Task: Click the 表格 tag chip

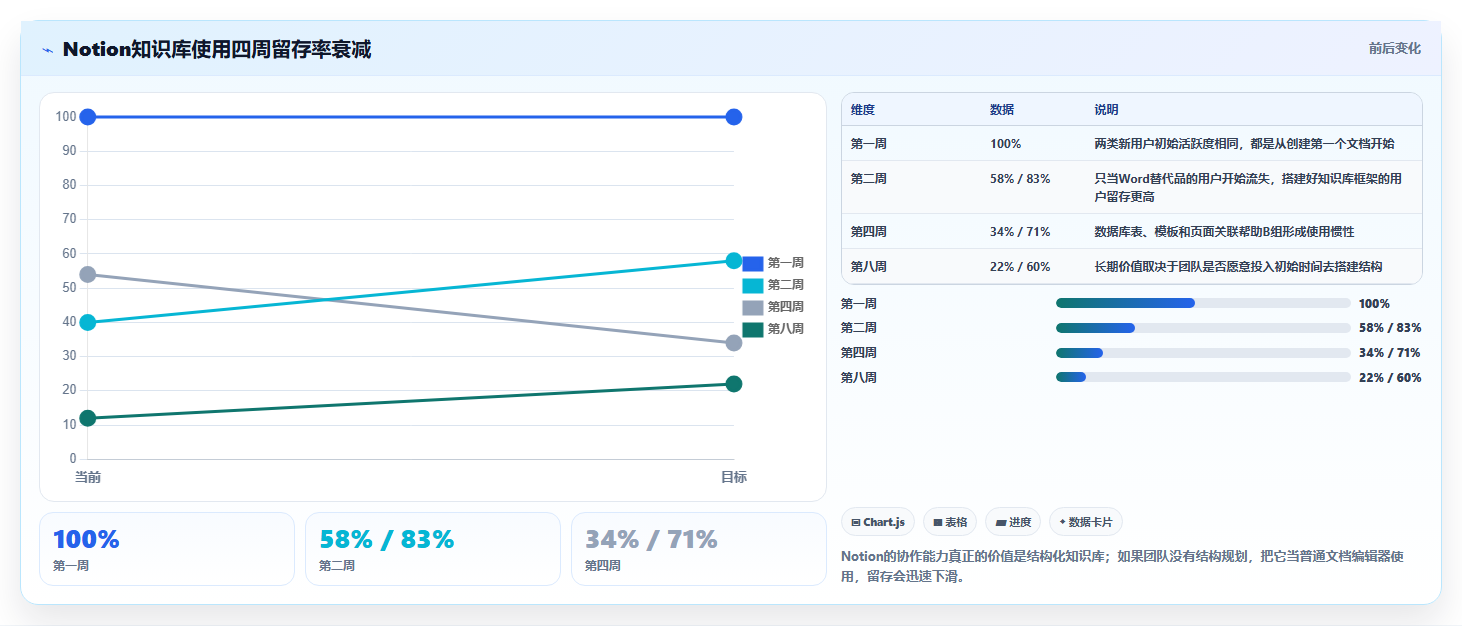Action: point(950,522)
